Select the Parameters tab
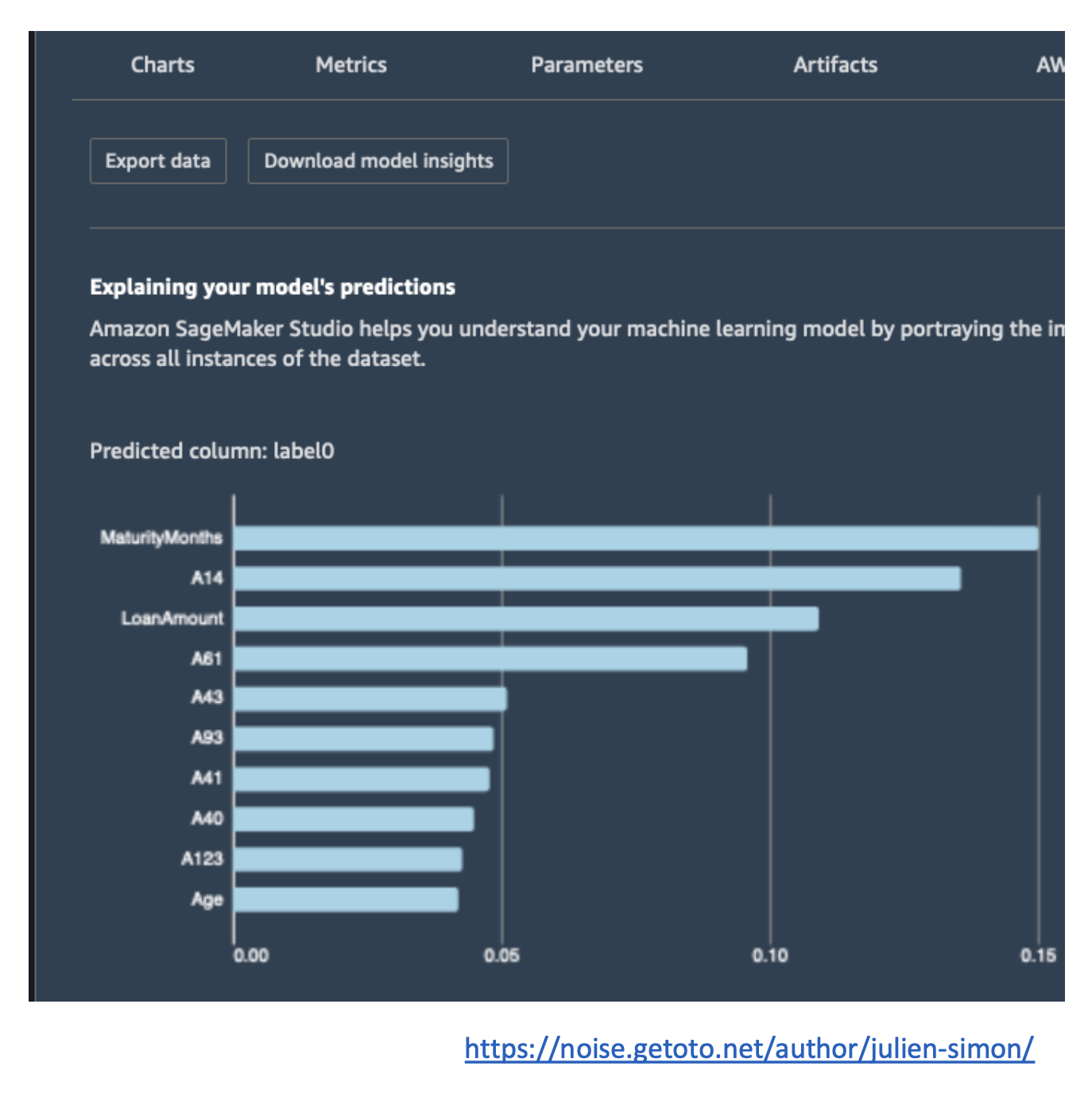This screenshot has width=1092, height=1097. (x=587, y=65)
